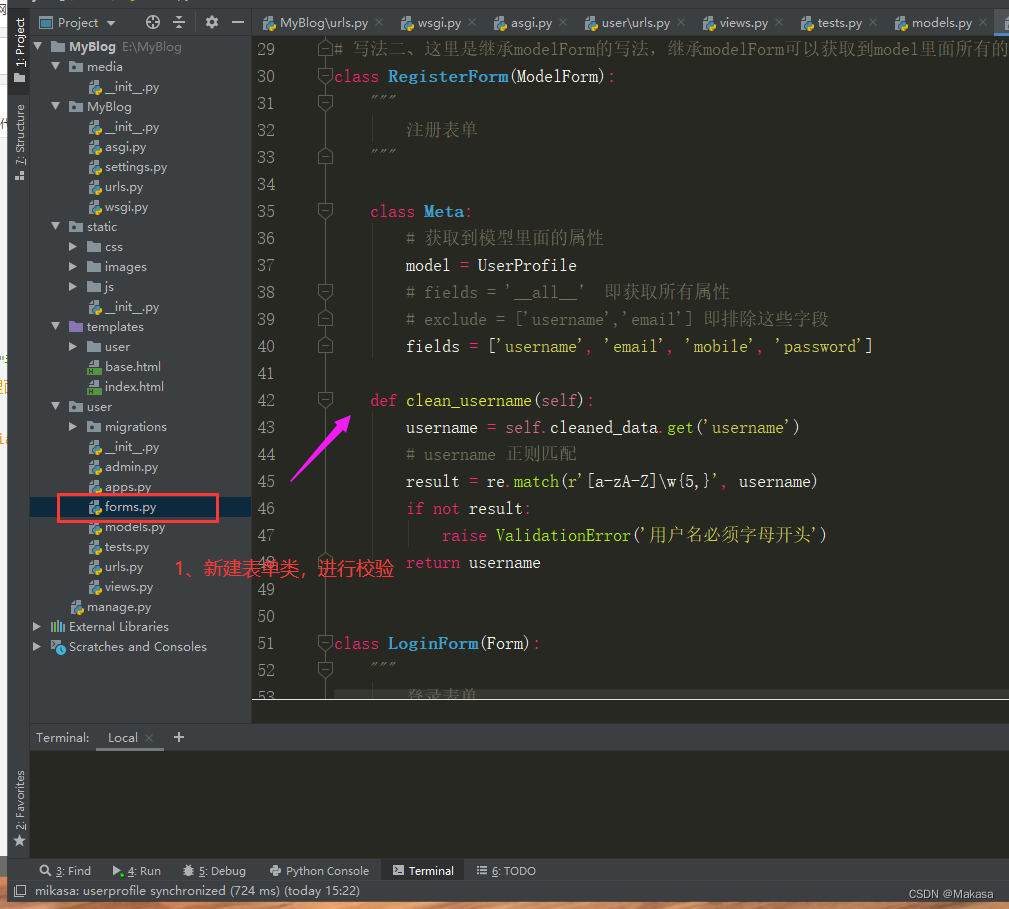The height and width of the screenshot is (909, 1009).
Task: Open the Structure side tool window
Action: pyautogui.click(x=19, y=142)
